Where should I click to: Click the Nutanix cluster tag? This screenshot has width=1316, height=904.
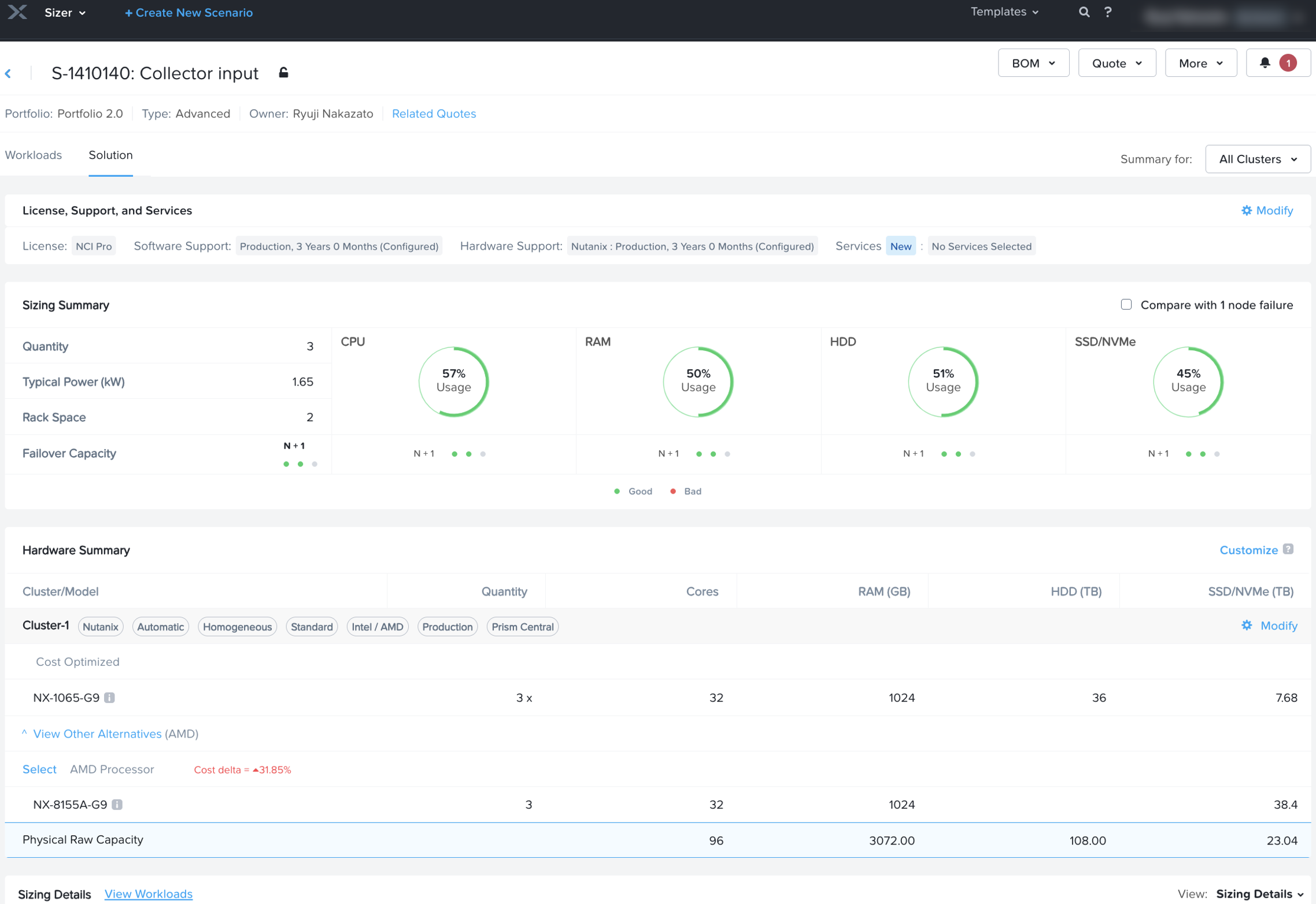(101, 627)
